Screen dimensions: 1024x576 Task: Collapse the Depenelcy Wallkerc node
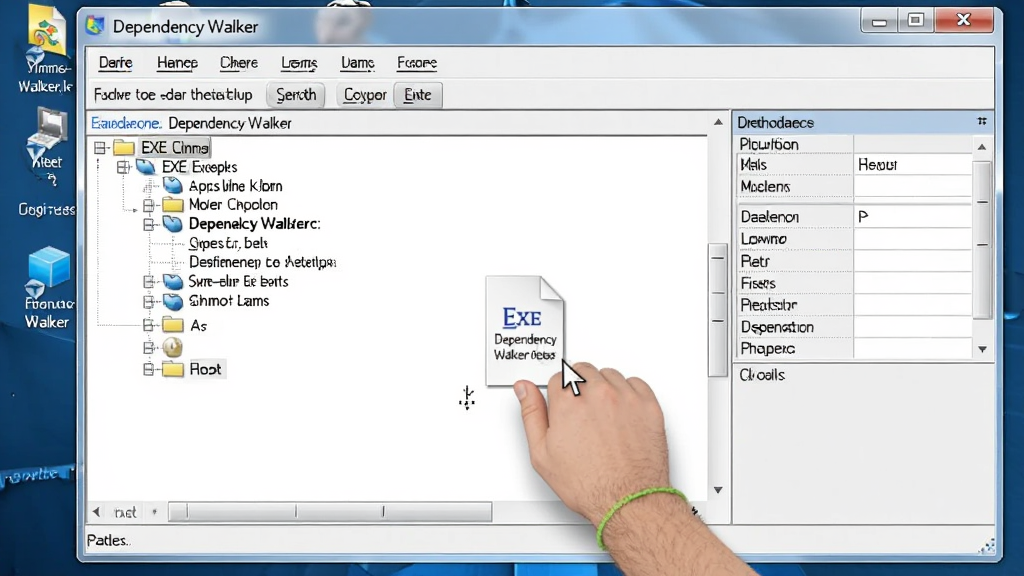(148, 224)
